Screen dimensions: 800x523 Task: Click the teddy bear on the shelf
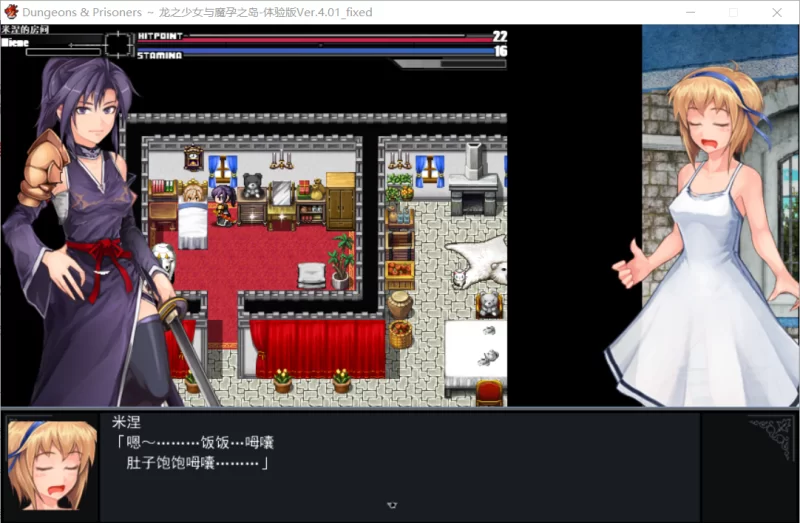pyautogui.click(x=252, y=185)
